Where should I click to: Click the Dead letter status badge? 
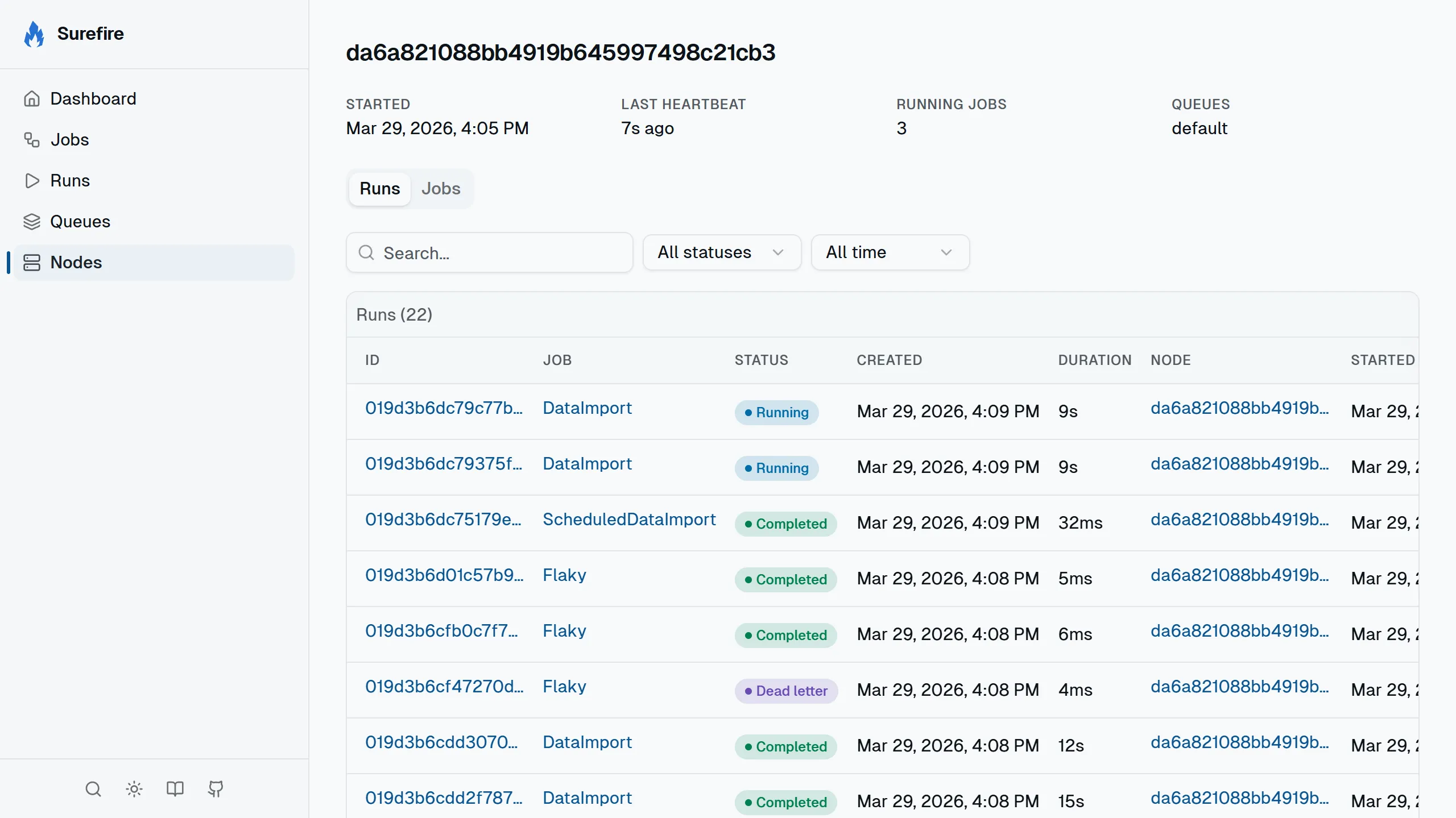click(786, 691)
